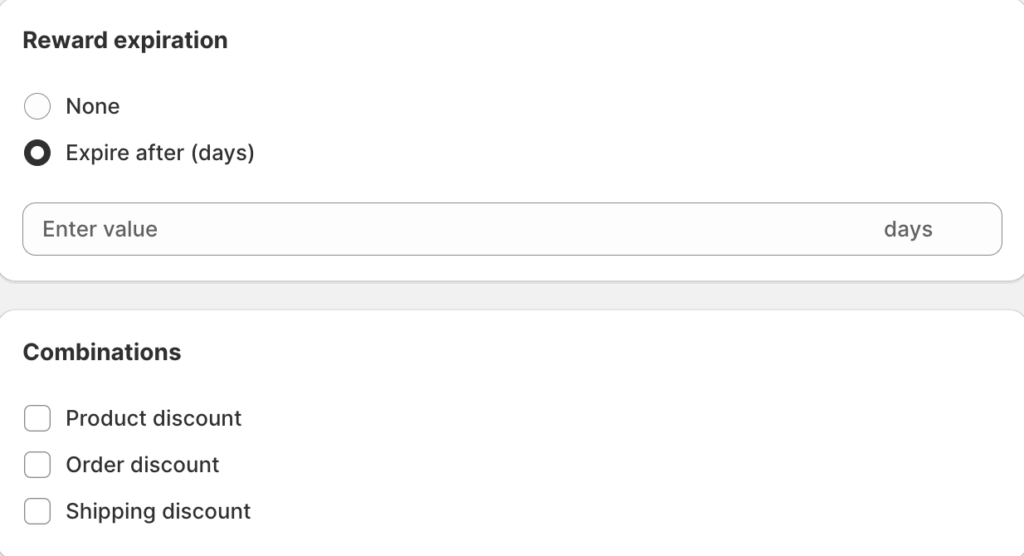Click empty space right of Combinations heading
The width and height of the screenshot is (1024, 556).
(x=600, y=353)
